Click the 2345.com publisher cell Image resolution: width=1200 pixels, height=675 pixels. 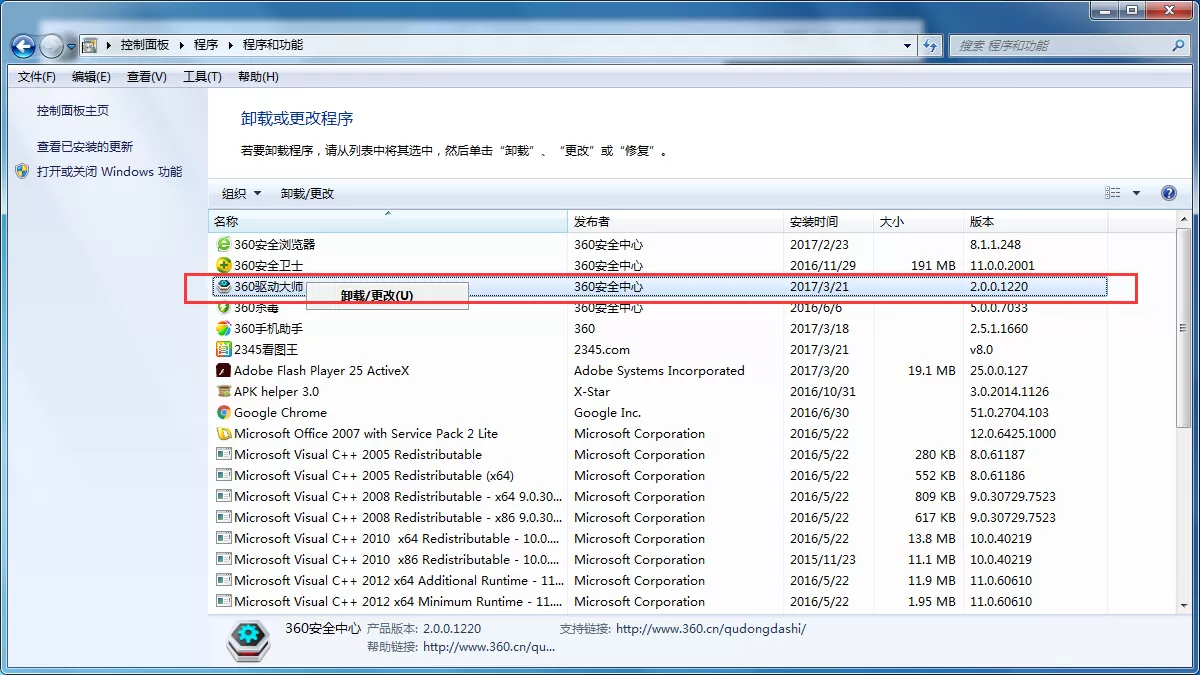[x=602, y=349]
